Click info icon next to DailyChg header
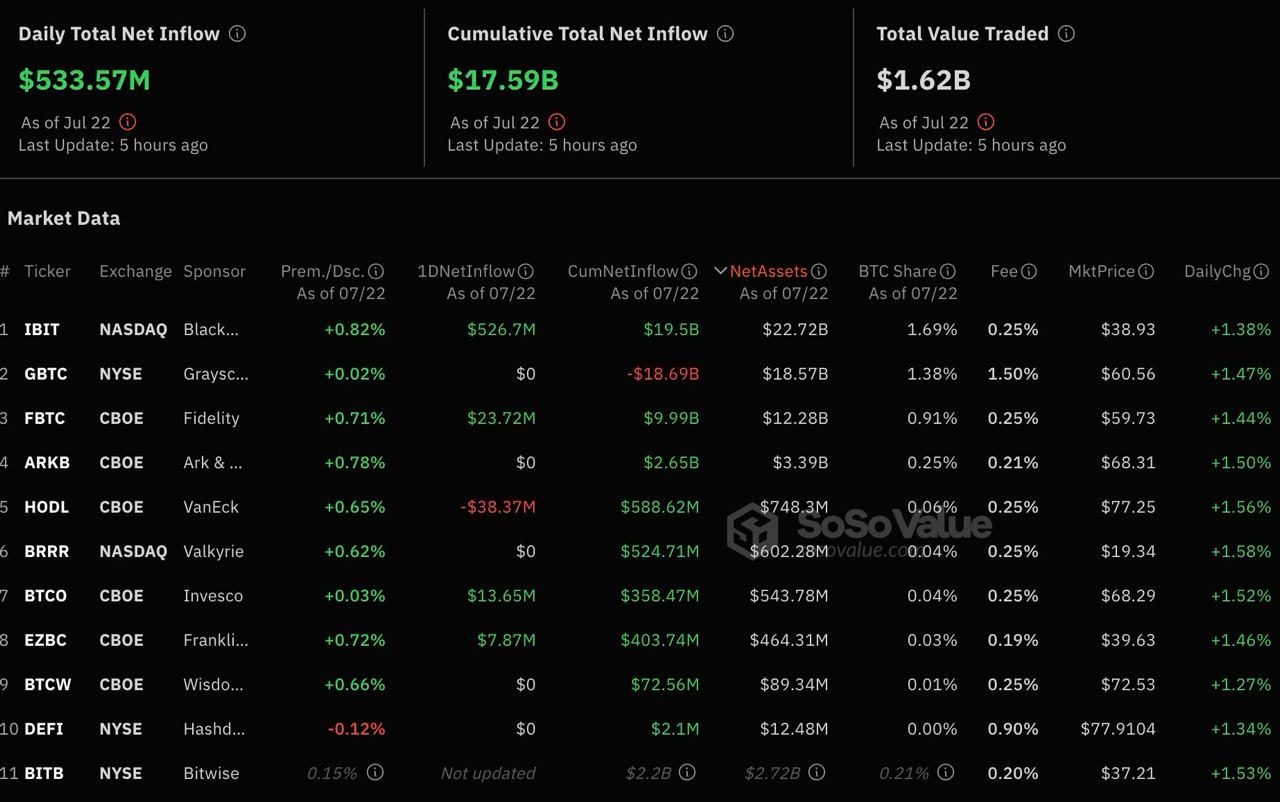The image size is (1280, 802). tap(1261, 271)
